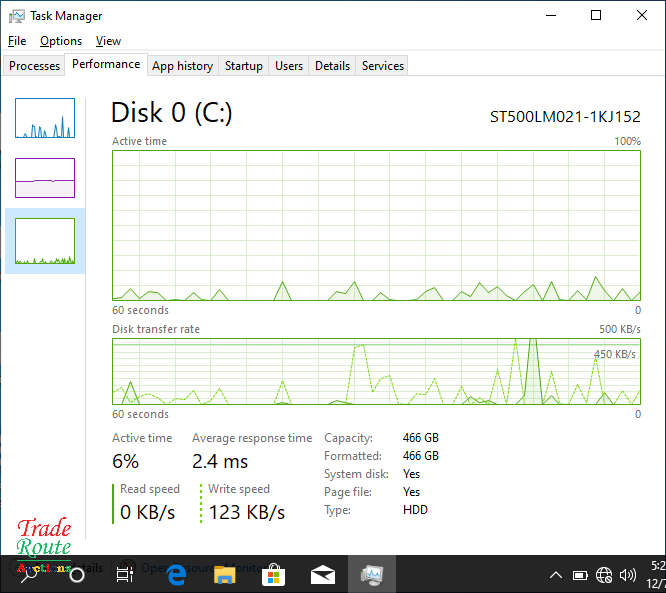666x593 pixels.
Task: Open the volume speaker tray icon
Action: coord(628,575)
